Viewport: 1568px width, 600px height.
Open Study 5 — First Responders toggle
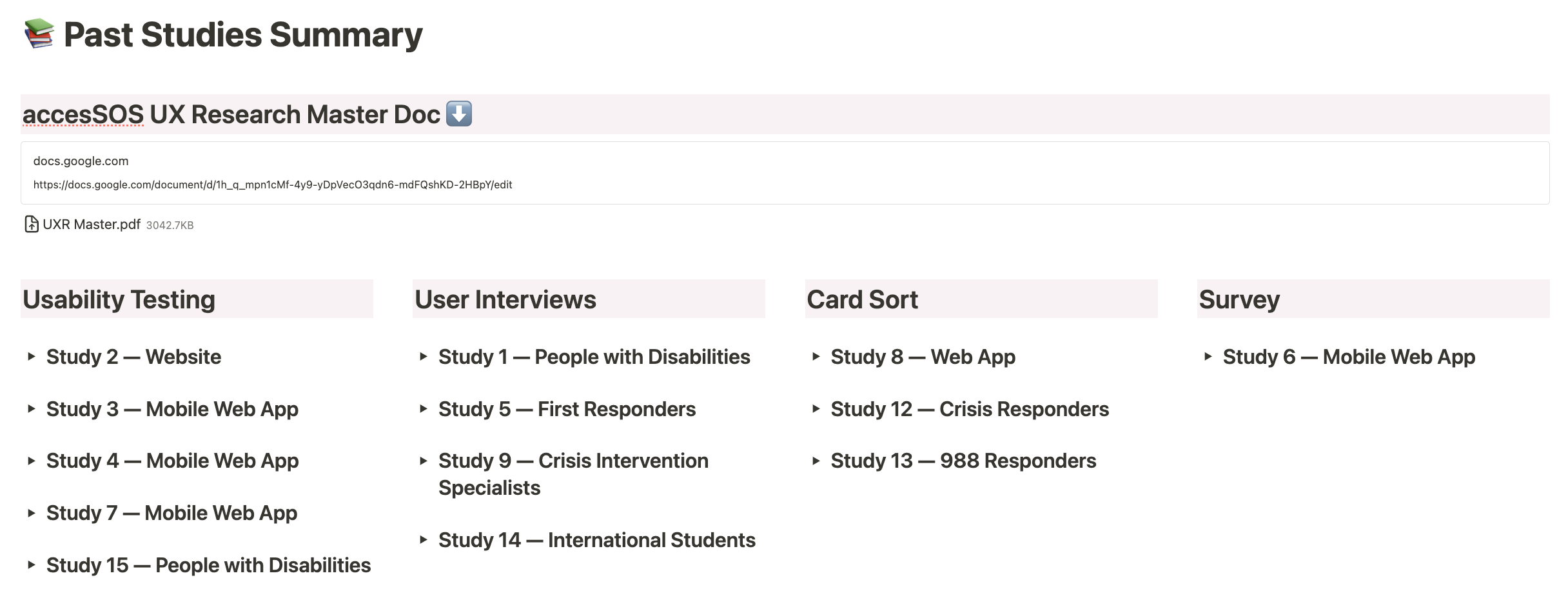click(x=423, y=408)
